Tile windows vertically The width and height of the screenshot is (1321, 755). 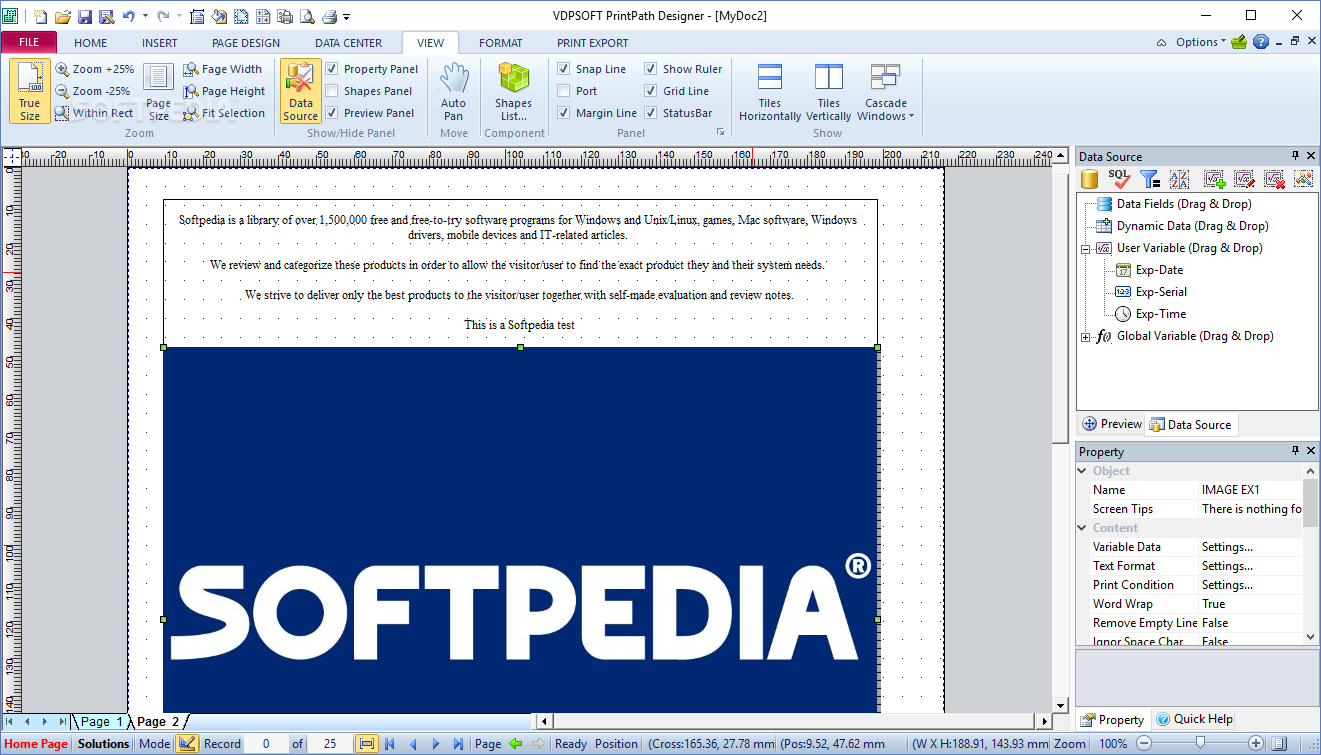click(x=829, y=91)
